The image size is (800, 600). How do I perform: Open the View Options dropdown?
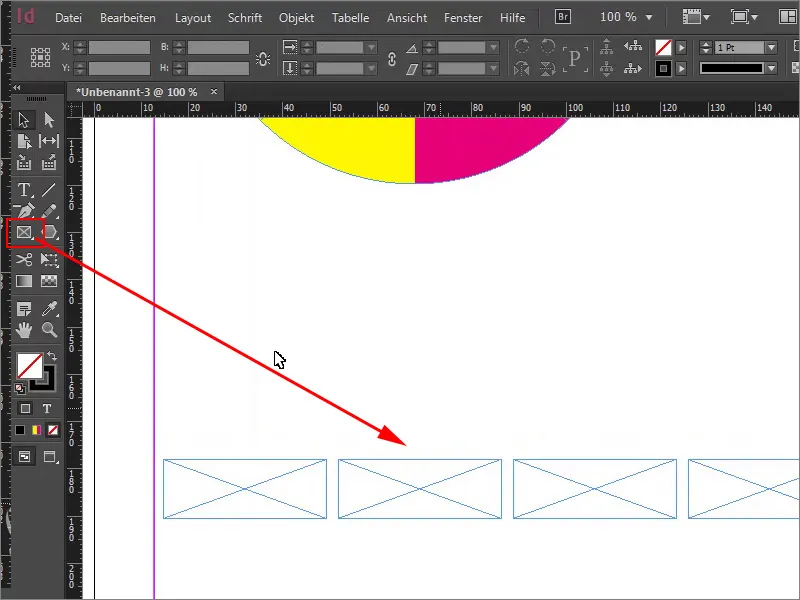coord(696,17)
